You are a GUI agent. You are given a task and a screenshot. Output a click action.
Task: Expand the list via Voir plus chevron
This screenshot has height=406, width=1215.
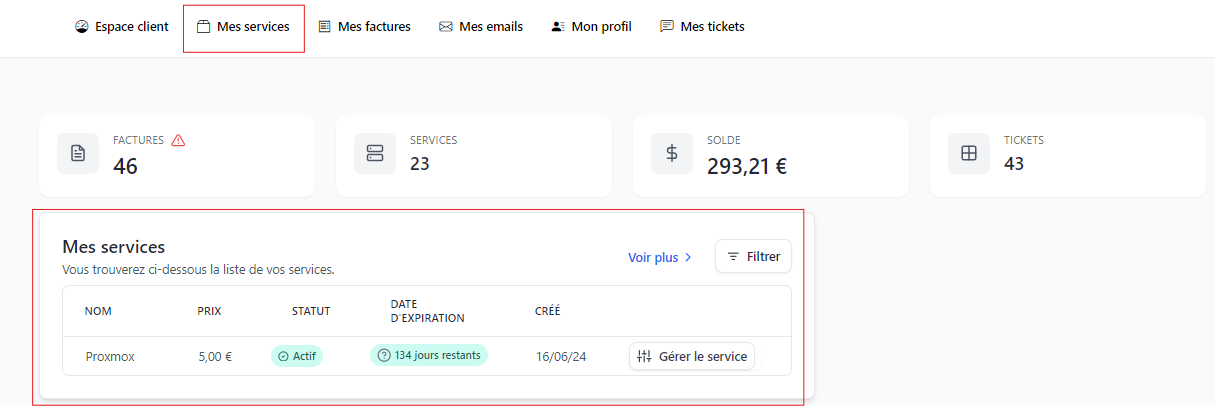pos(688,258)
